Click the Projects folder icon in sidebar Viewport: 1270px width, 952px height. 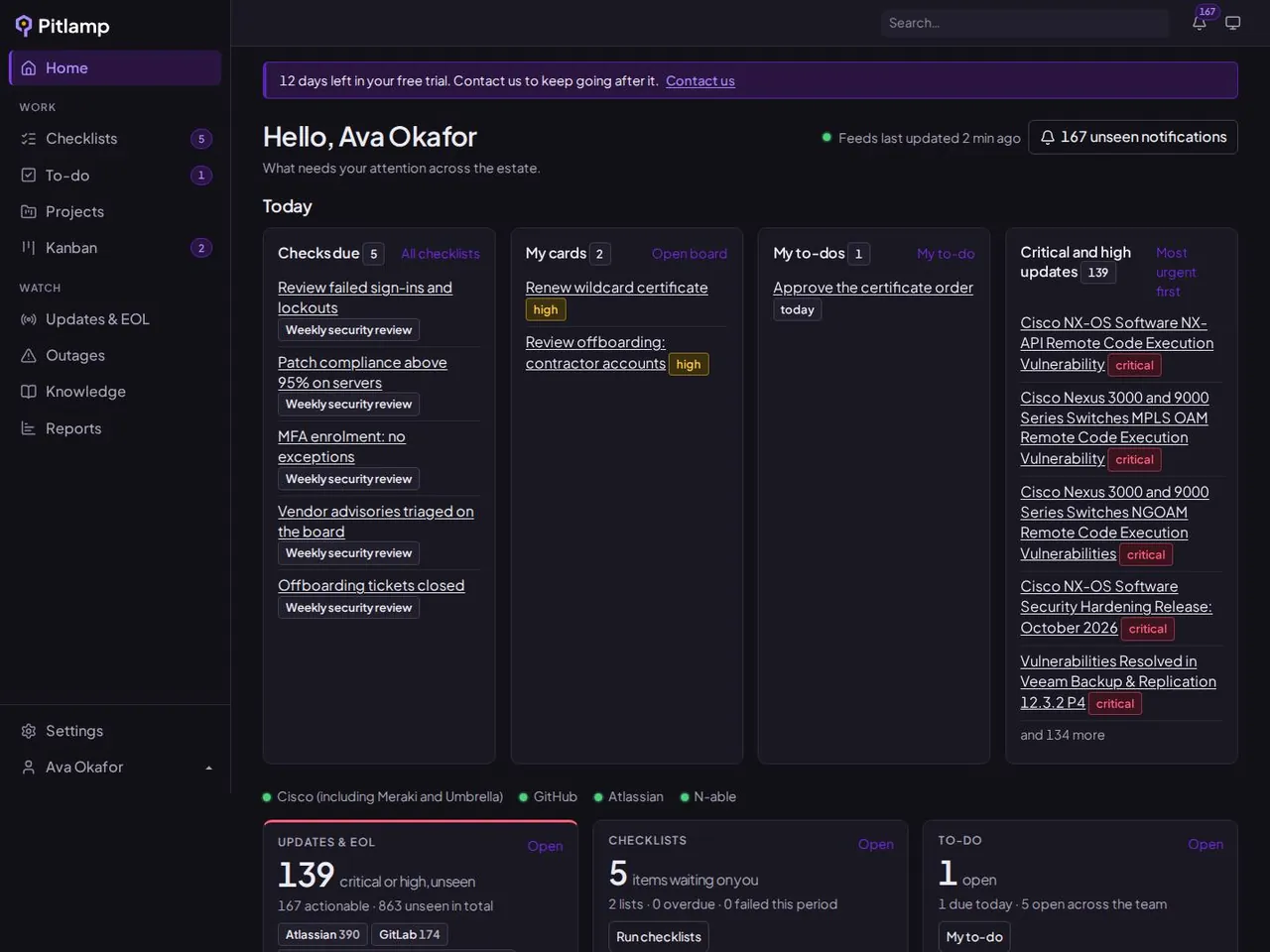[29, 211]
